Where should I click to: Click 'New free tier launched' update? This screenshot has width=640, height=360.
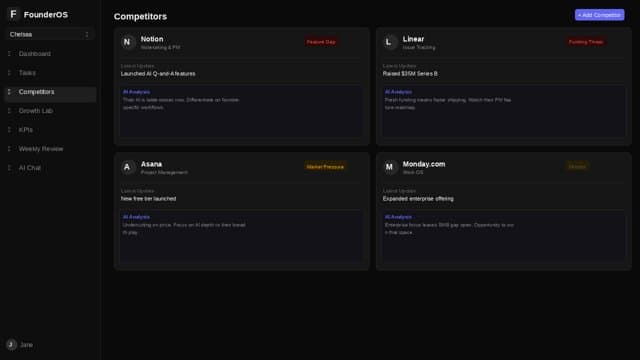[148, 199]
